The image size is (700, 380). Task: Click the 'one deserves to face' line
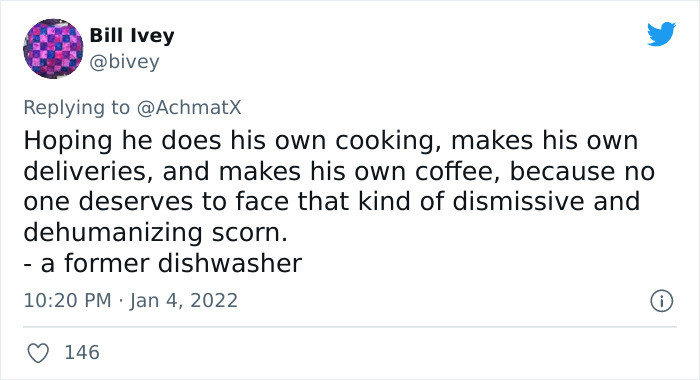pyautogui.click(x=332, y=202)
